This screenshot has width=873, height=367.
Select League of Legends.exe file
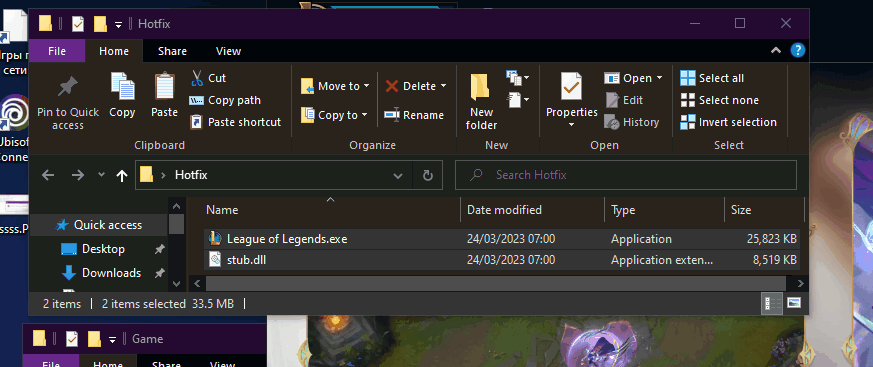coord(502,239)
